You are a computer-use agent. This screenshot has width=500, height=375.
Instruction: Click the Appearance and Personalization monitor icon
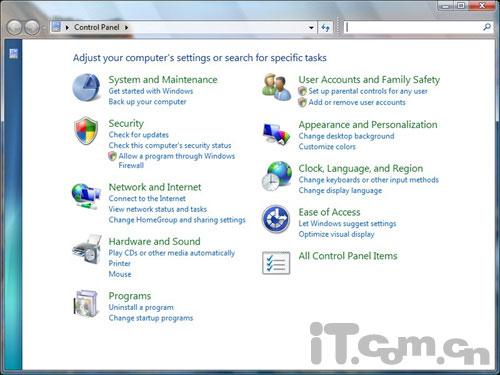pos(276,133)
